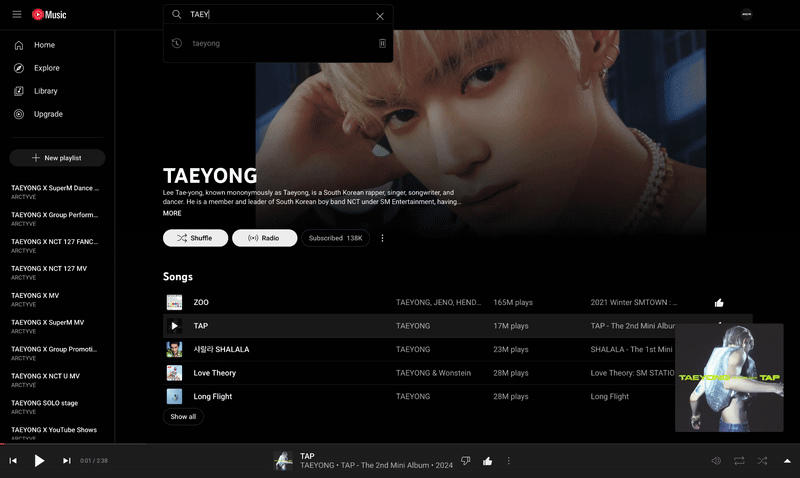Open artist more options menu
This screenshot has height=478, width=800.
[382, 238]
